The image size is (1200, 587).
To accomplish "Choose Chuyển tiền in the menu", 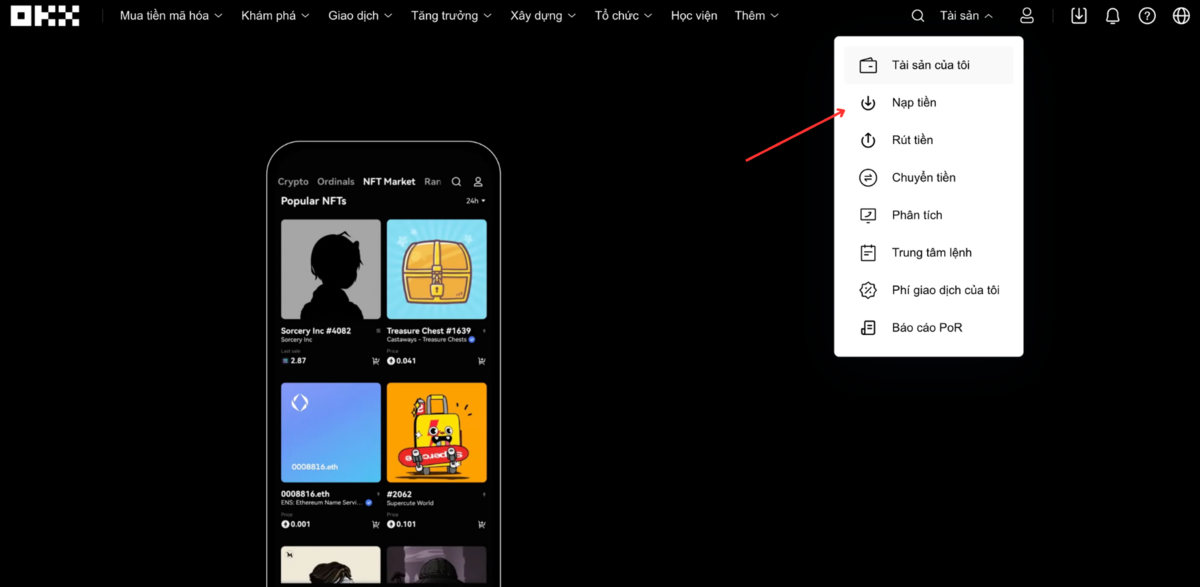I will coord(928,178).
